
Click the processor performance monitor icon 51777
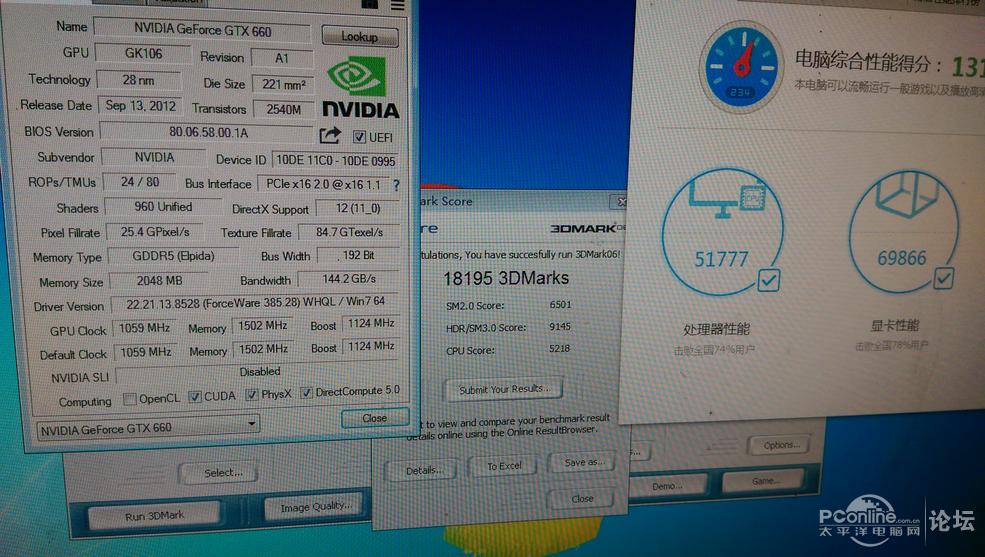pos(722,231)
